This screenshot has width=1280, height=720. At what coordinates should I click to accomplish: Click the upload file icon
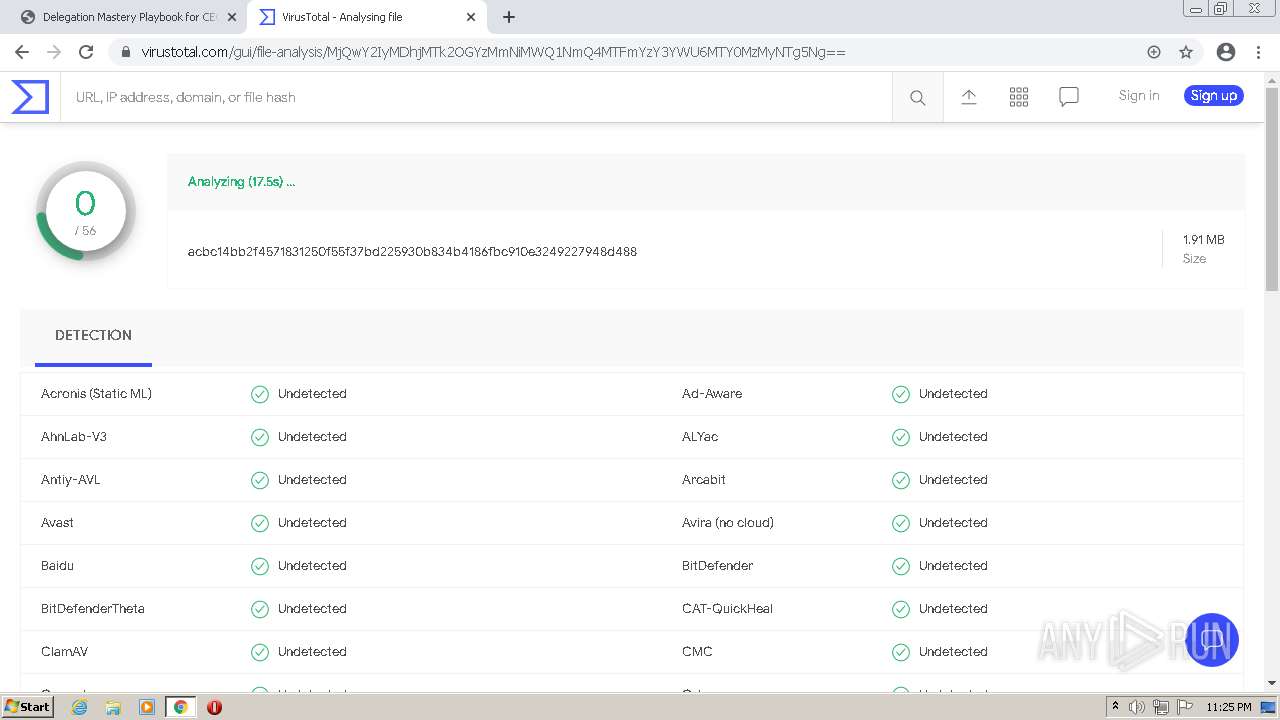point(968,97)
